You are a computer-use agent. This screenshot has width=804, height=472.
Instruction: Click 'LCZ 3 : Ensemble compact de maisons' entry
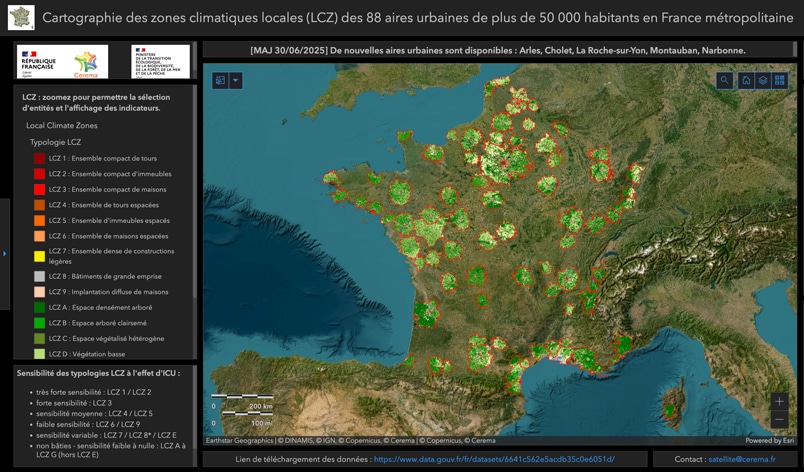click(x=107, y=189)
